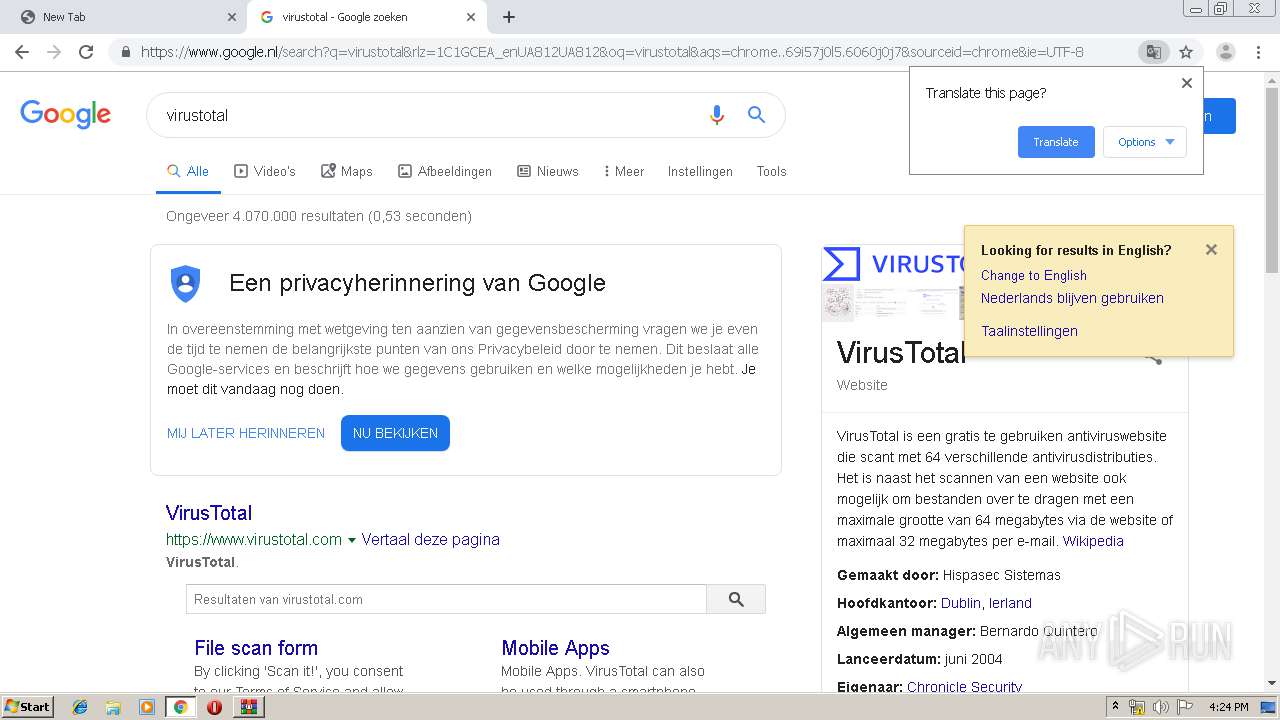Screen dimensions: 1280x720
Task: Click the Chrome icon in taskbar
Action: (181, 707)
